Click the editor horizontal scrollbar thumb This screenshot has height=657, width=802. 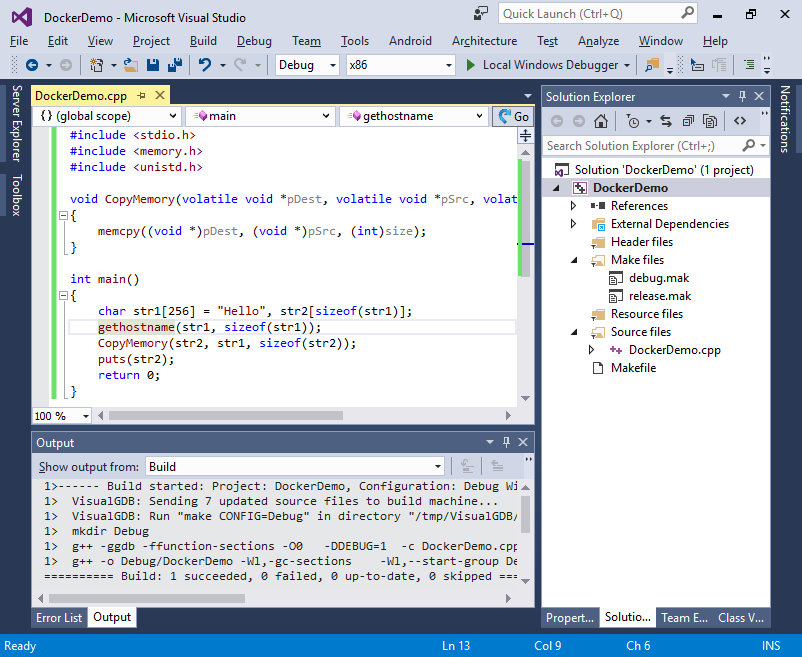[x=226, y=416]
